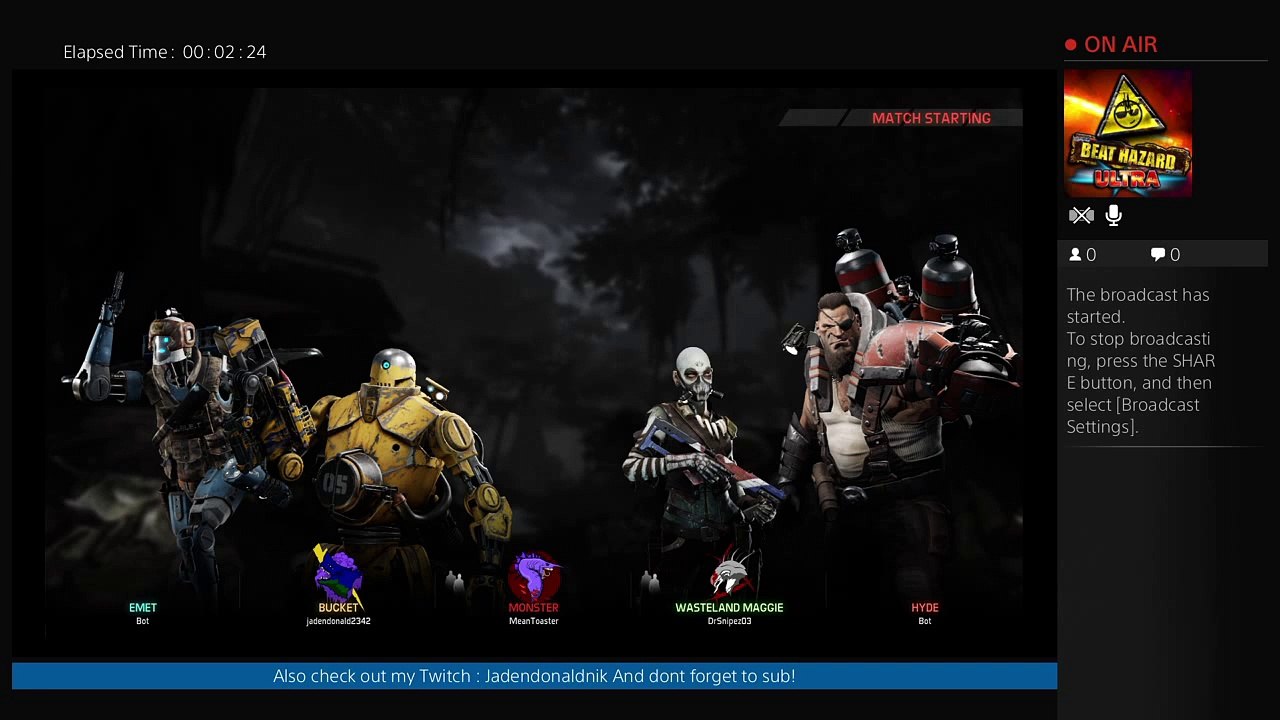Select the MeanToaster red monster avatar

tap(534, 576)
